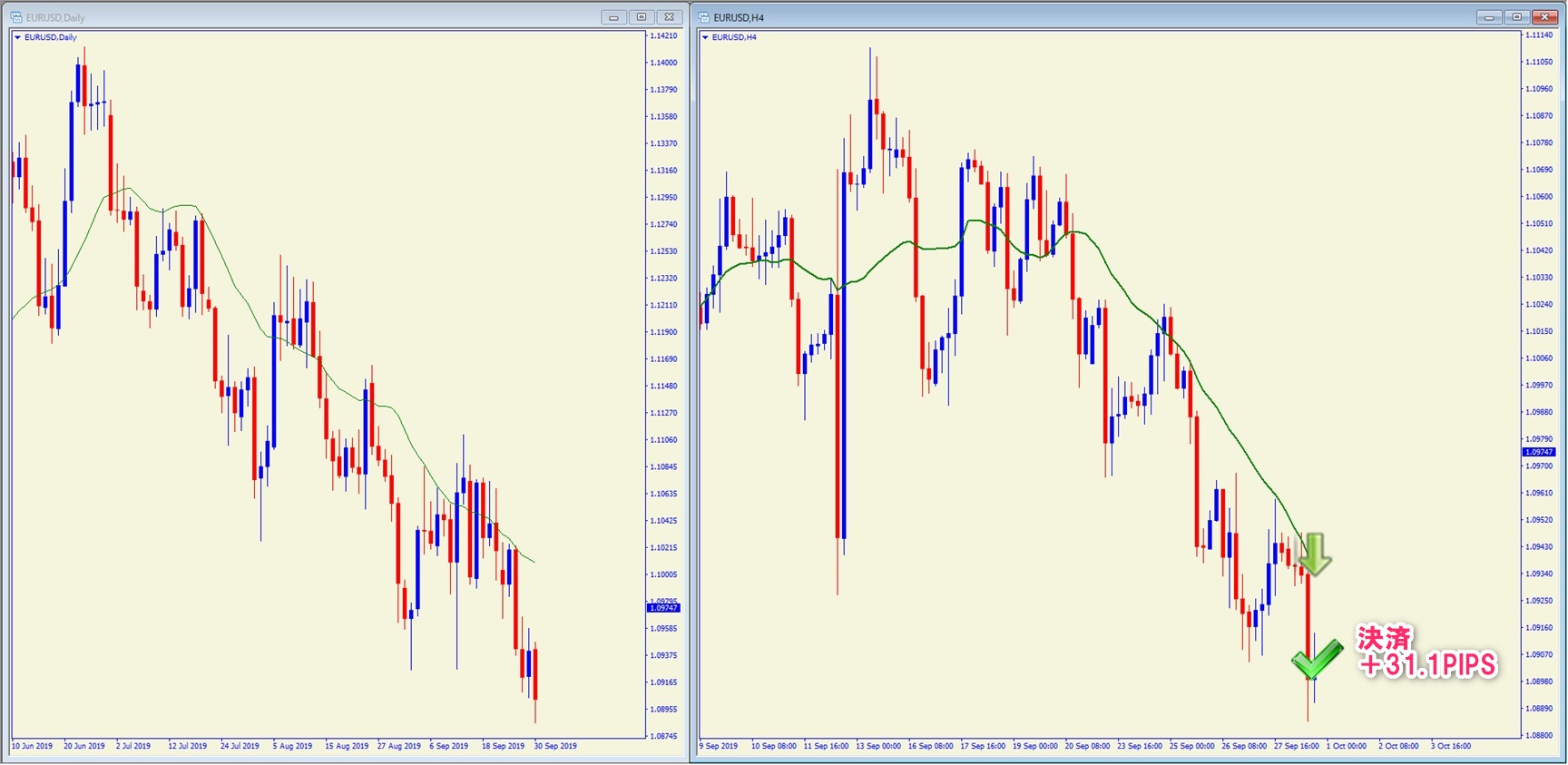Viewport: 1568px width, 765px height.
Task: Click the chart icon in the EURUSD,H4 title bar
Action: pos(703,17)
